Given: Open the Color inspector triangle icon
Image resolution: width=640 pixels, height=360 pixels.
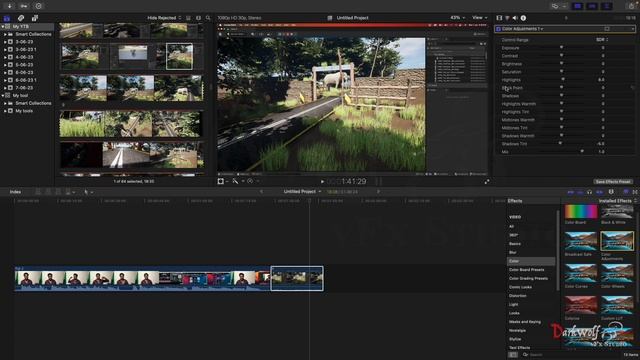Looking at the screenshot, I should (507, 18).
